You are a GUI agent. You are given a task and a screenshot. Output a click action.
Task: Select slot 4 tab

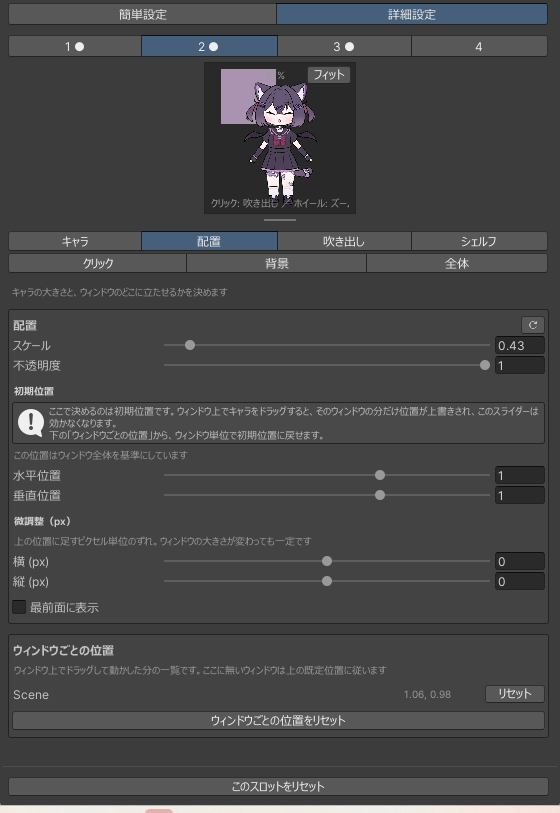[479, 47]
